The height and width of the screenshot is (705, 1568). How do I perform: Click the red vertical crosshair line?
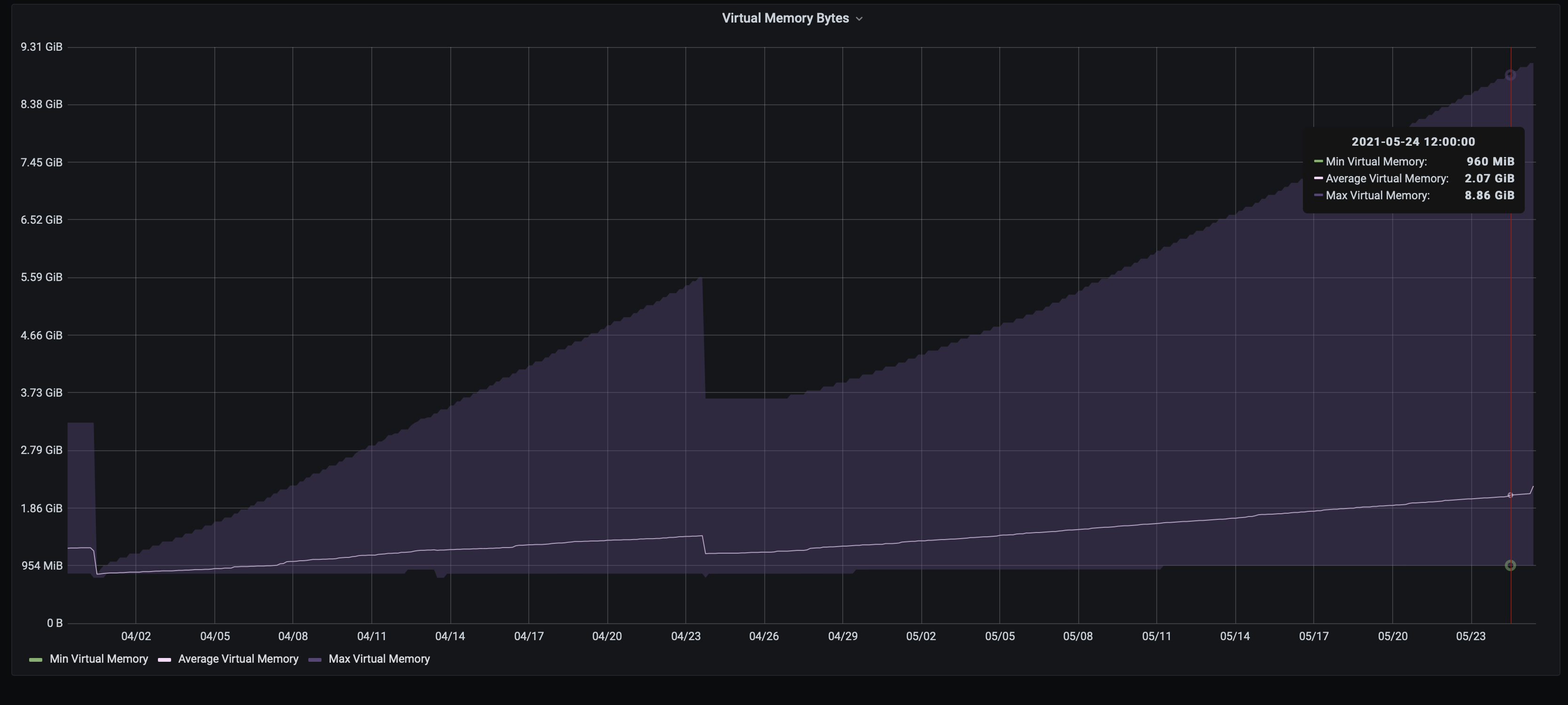(x=1511, y=365)
